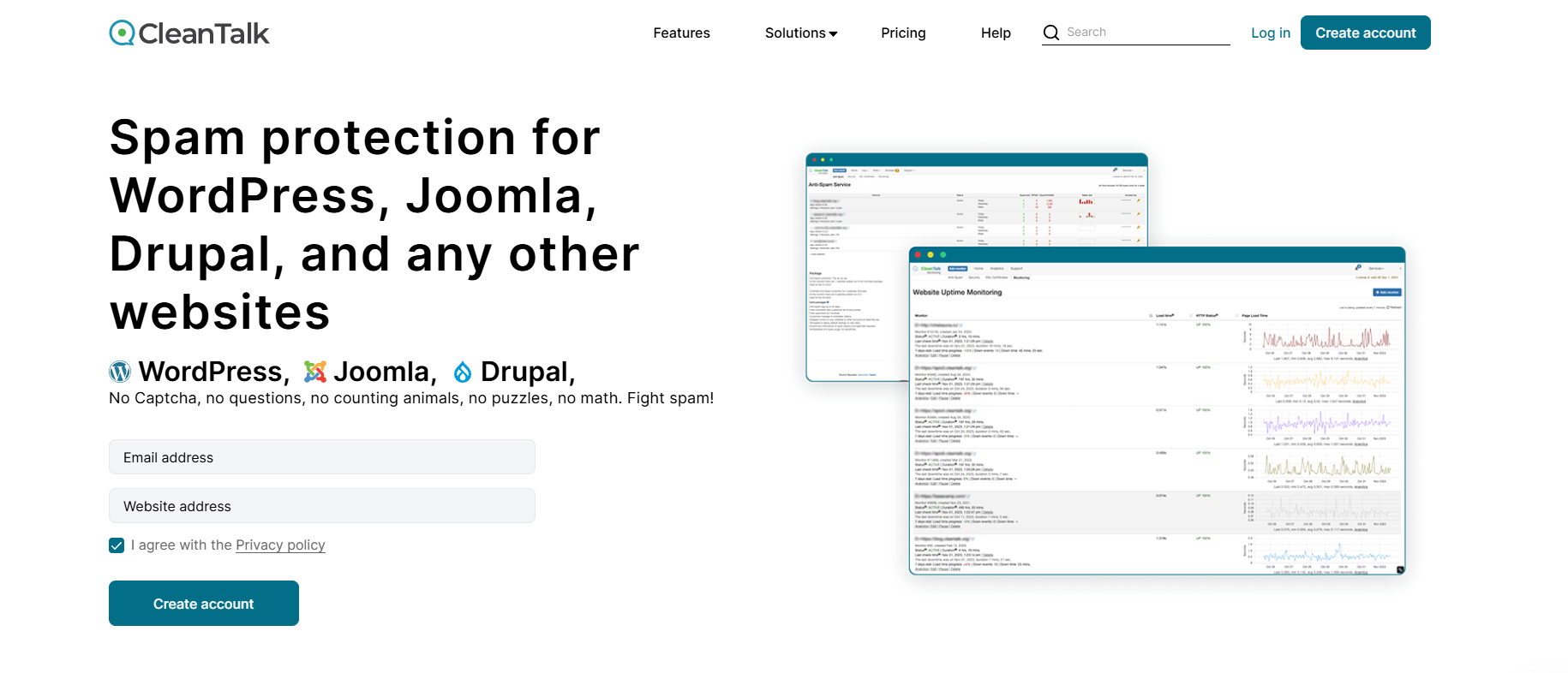The image size is (1568, 673).
Task: Open the Help page
Action: (996, 33)
